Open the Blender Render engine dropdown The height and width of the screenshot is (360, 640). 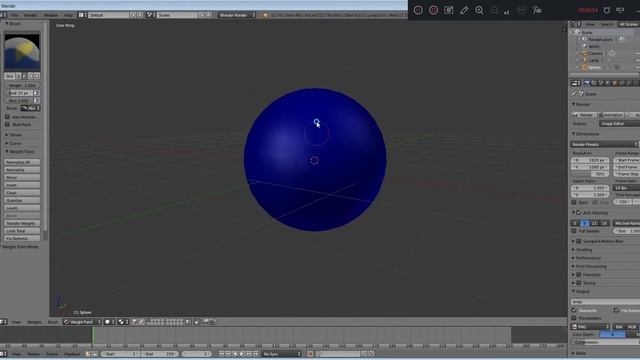(x=237, y=15)
